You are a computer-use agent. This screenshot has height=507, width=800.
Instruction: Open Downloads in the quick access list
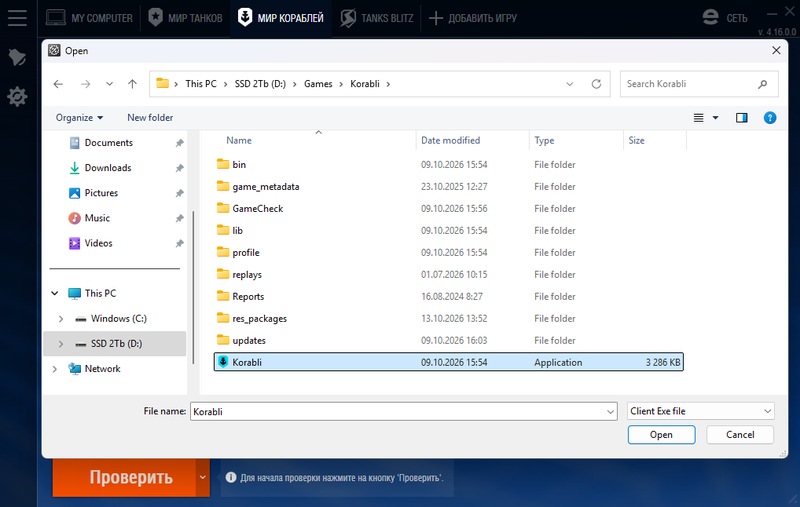click(x=108, y=168)
